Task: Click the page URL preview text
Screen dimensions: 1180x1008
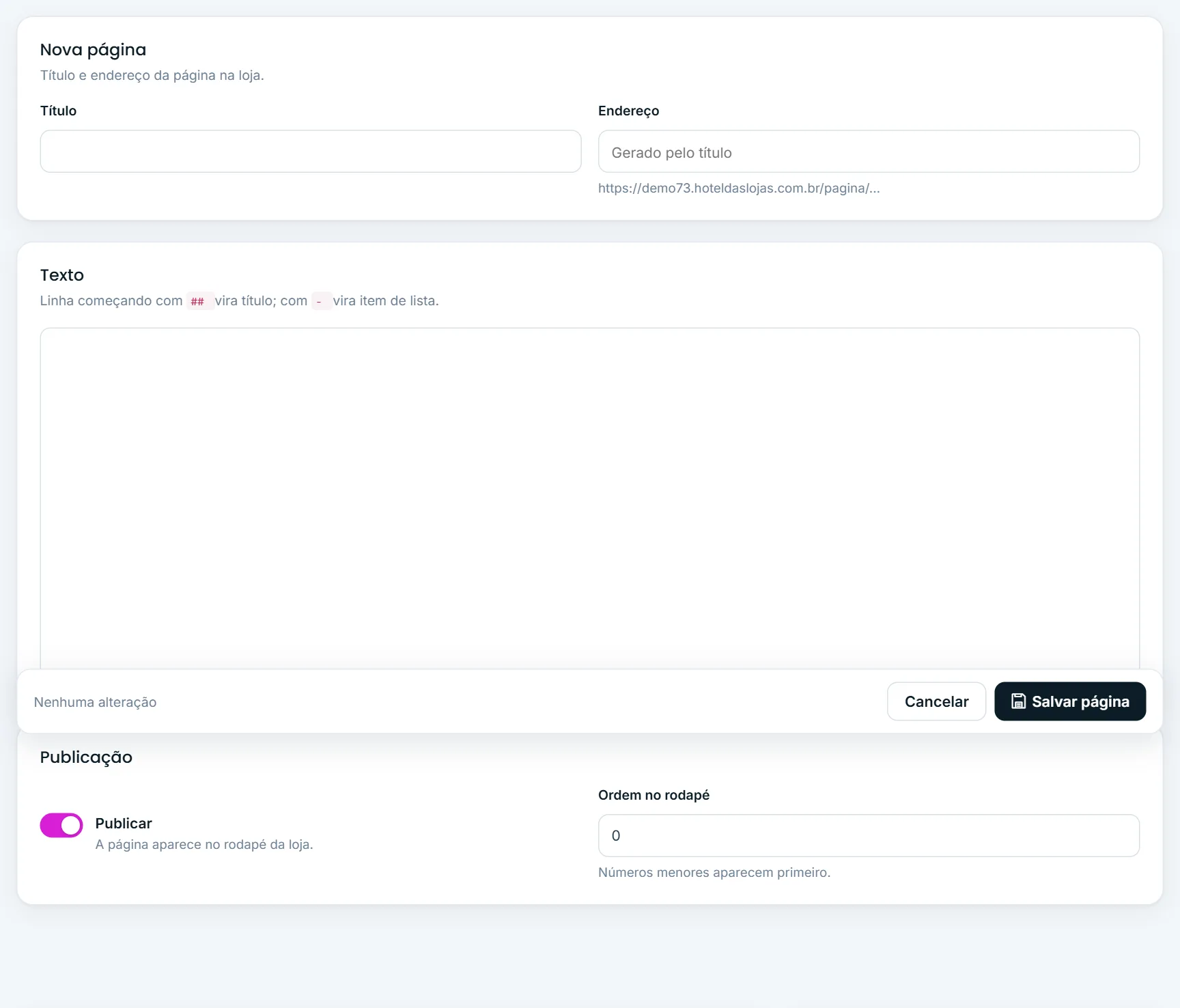Action: click(739, 188)
